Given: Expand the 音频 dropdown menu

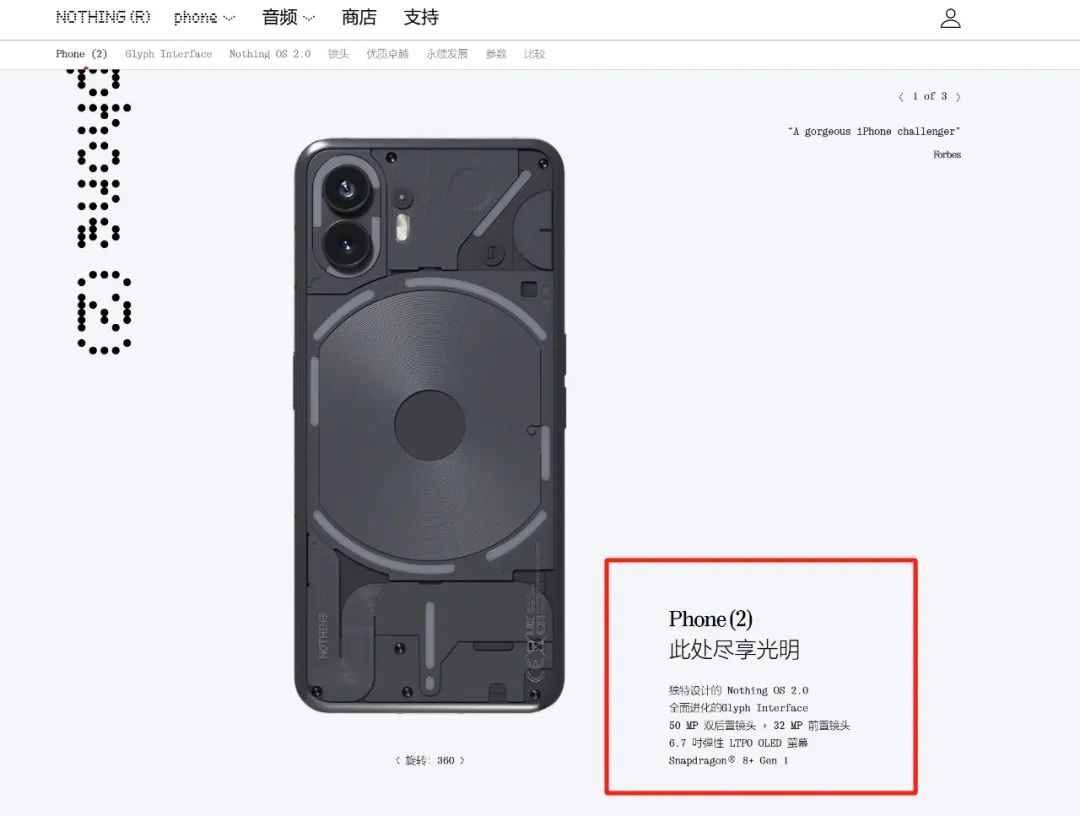Looking at the screenshot, I should tap(288, 17).
